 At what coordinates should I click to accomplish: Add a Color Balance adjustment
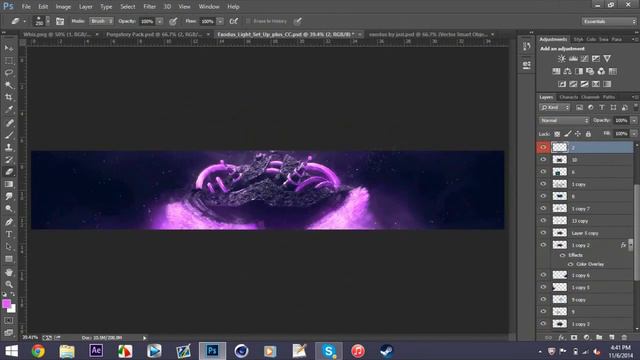[567, 71]
